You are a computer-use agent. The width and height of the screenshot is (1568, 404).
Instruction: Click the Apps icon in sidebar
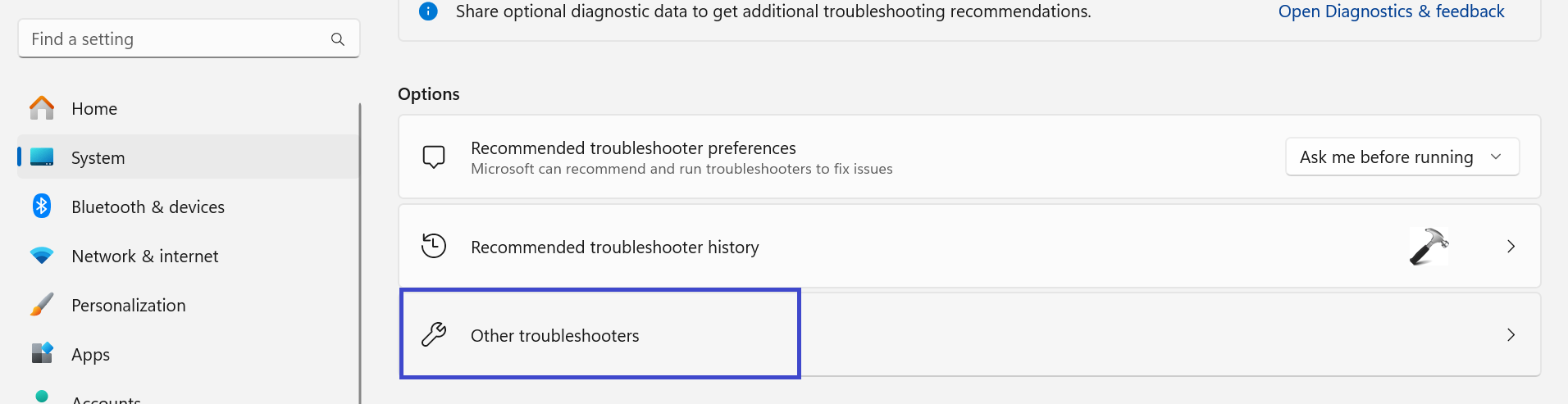(42, 353)
